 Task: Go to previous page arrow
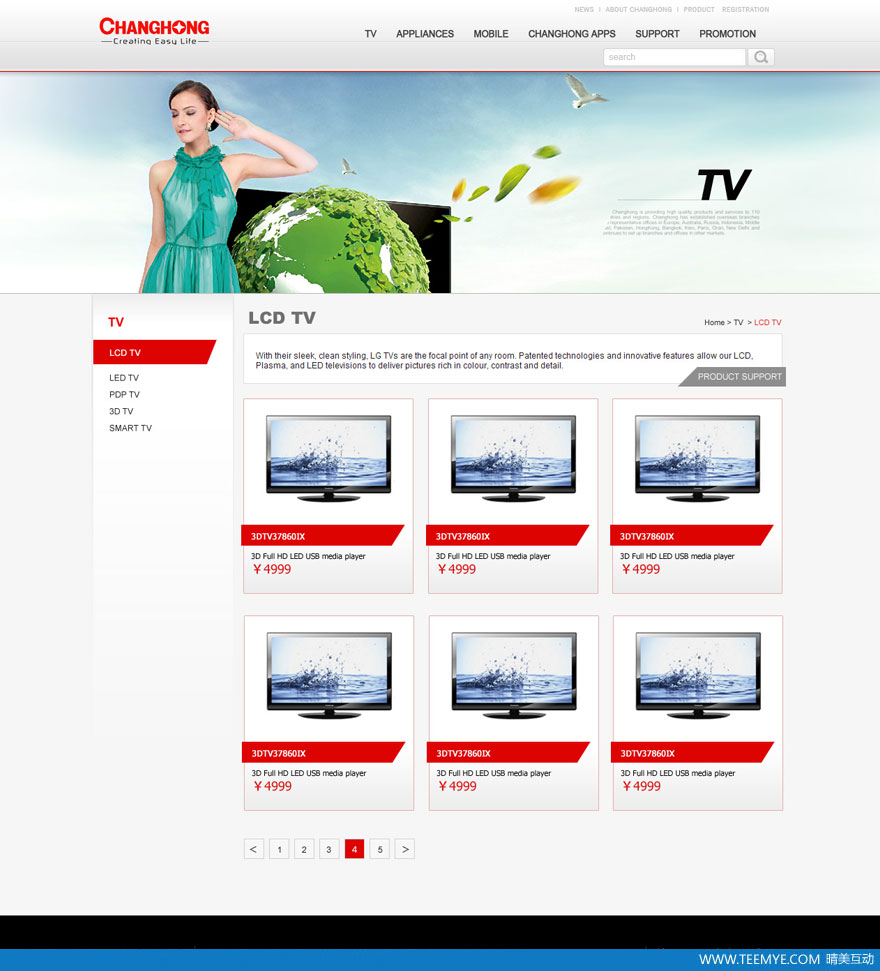[254, 849]
